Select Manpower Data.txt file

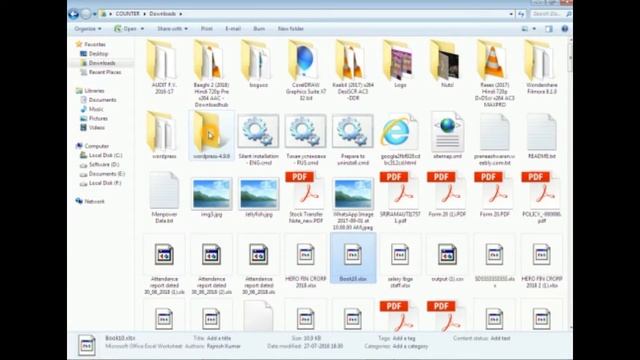coord(164,198)
